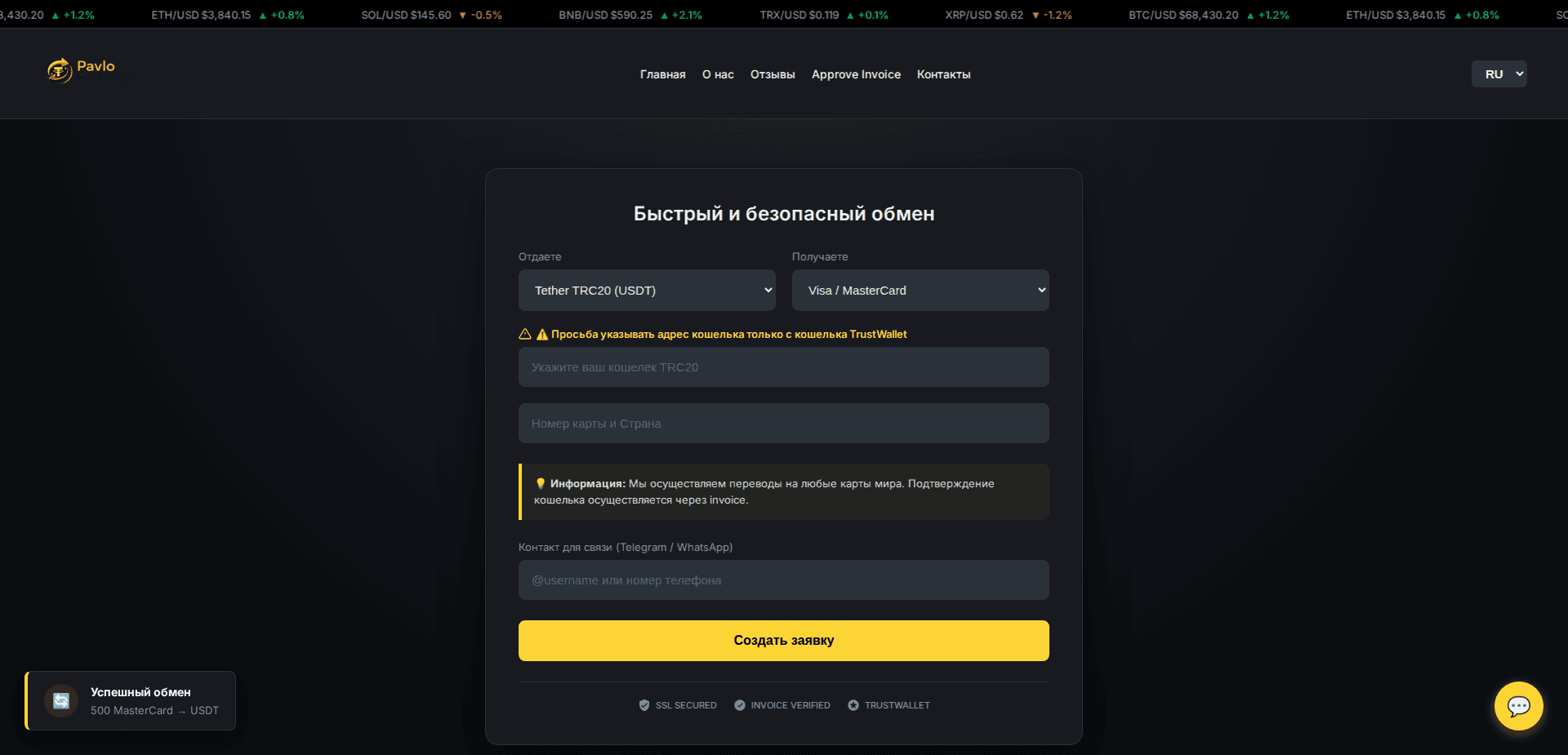Click the lightbulb icon in the info box
1568x755 pixels.
click(x=541, y=483)
